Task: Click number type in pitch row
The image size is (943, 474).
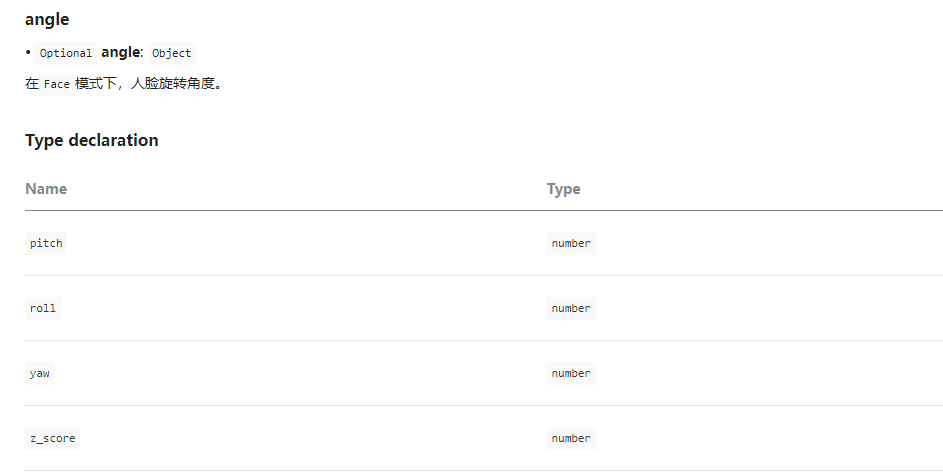Action: click(571, 243)
